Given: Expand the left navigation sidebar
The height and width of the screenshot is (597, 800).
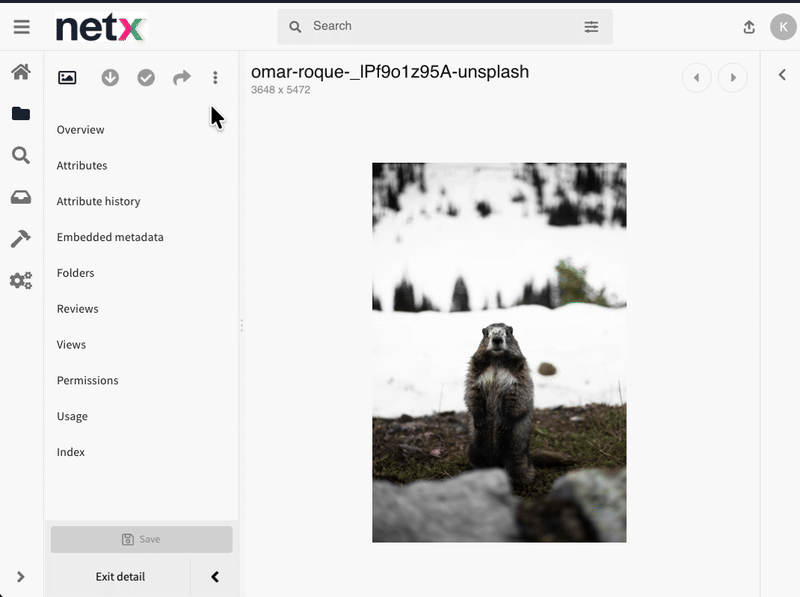Looking at the screenshot, I should pos(21,577).
